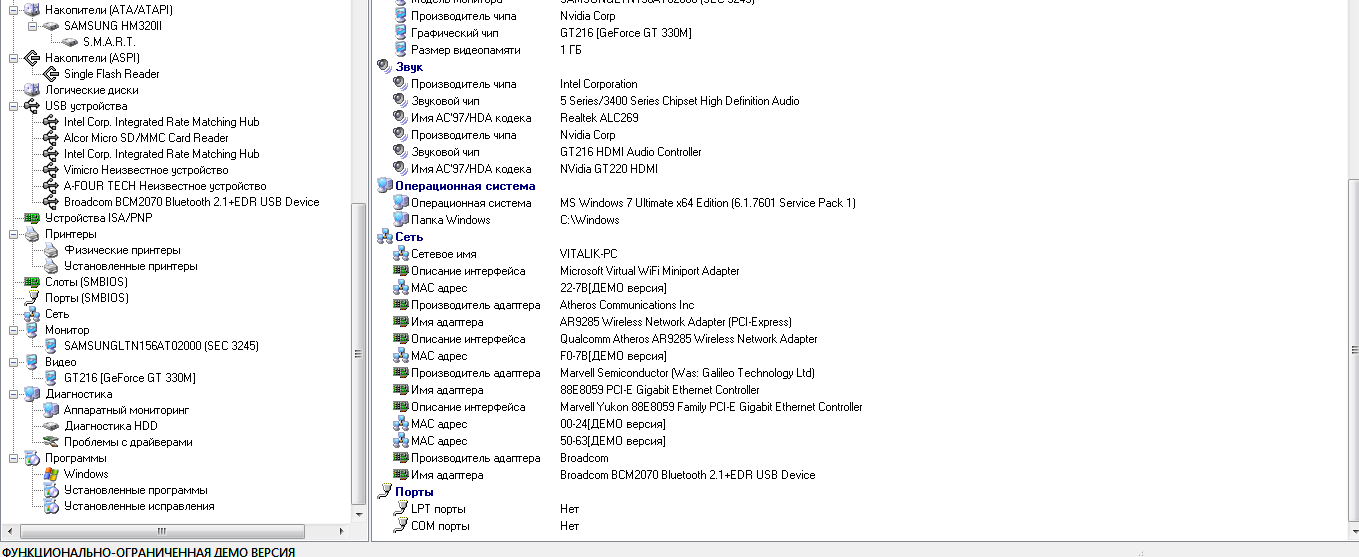1359x557 pixels.
Task: Open Установленные исправления tree item
Action: (x=139, y=506)
